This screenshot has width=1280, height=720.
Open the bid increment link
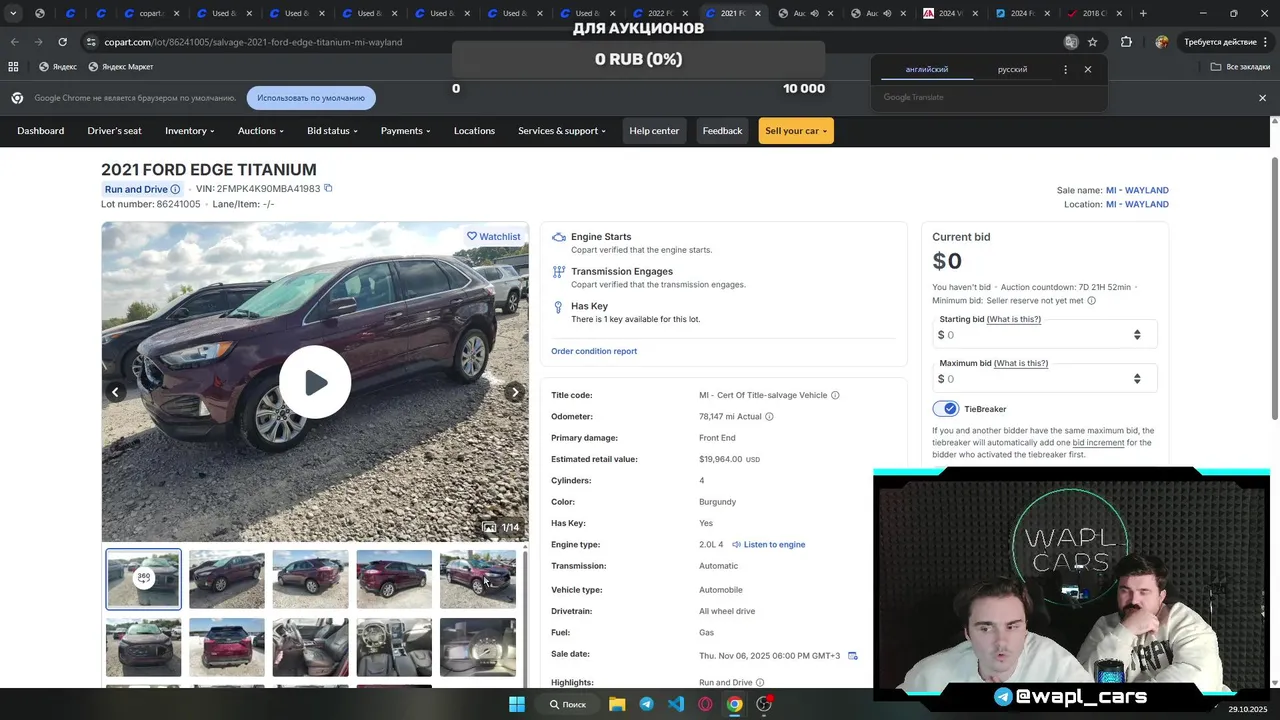pyautogui.click(x=1098, y=443)
